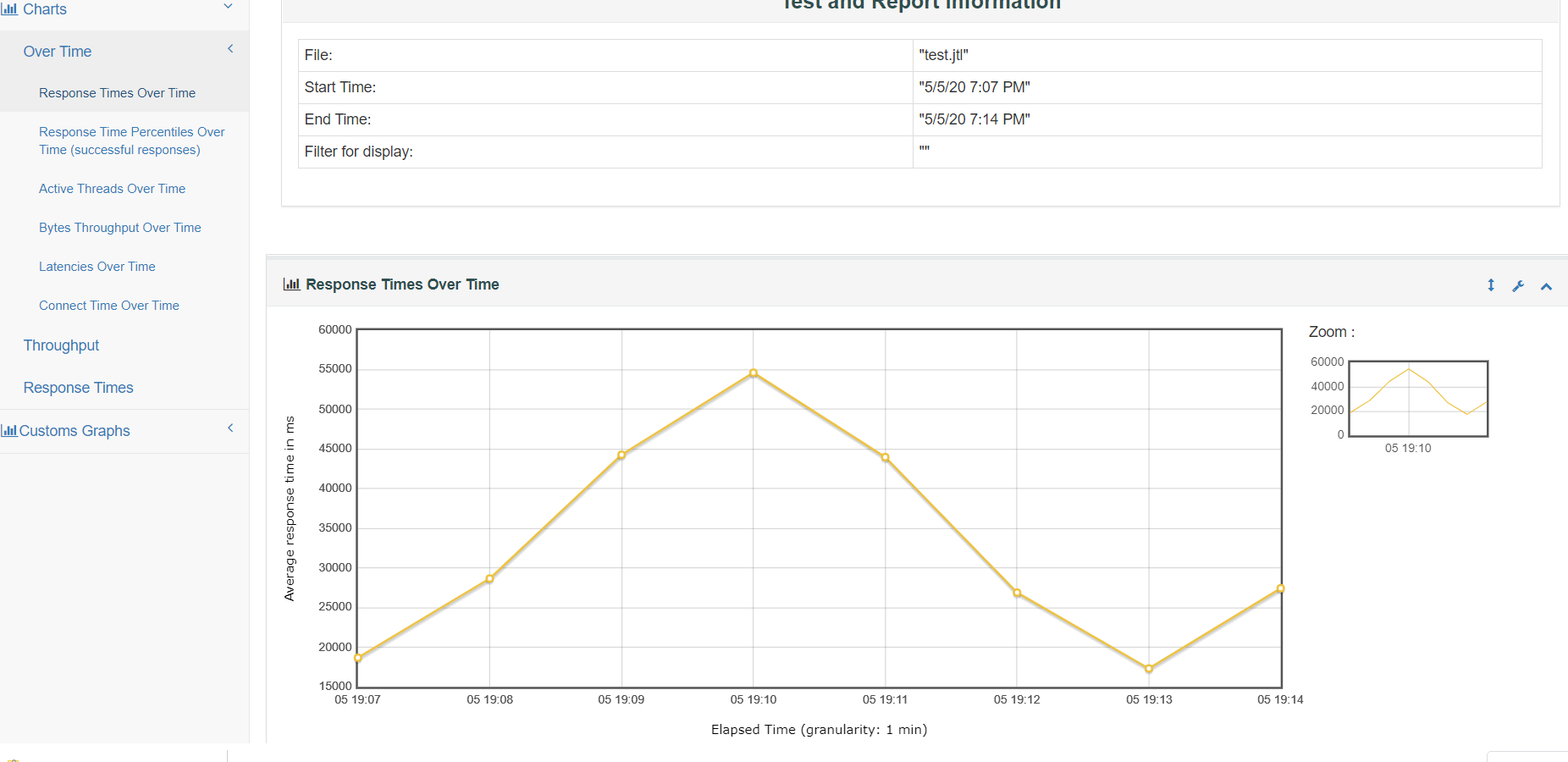
Task: Click the data point at 05 19:11
Action: pyautogui.click(x=885, y=457)
